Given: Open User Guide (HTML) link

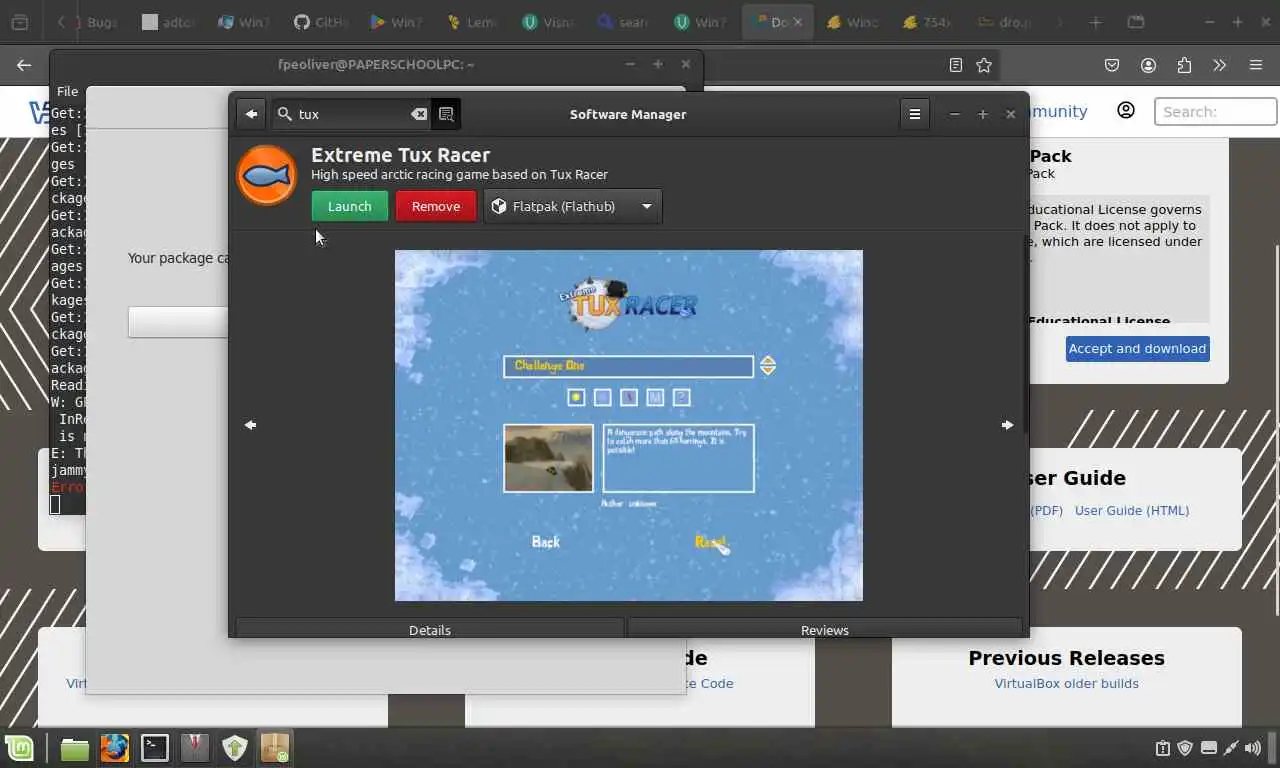Looking at the screenshot, I should click(1132, 510).
